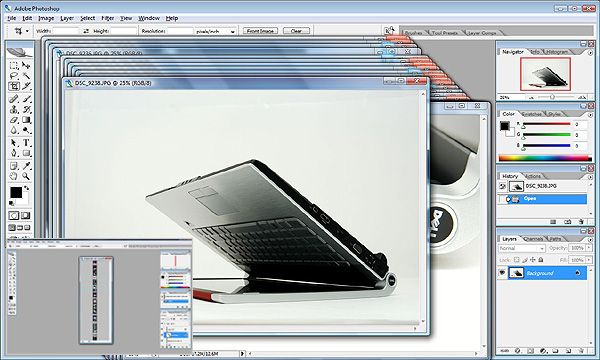This screenshot has height=360, width=600.
Task: Select the Hand tool
Action: pos(14,176)
